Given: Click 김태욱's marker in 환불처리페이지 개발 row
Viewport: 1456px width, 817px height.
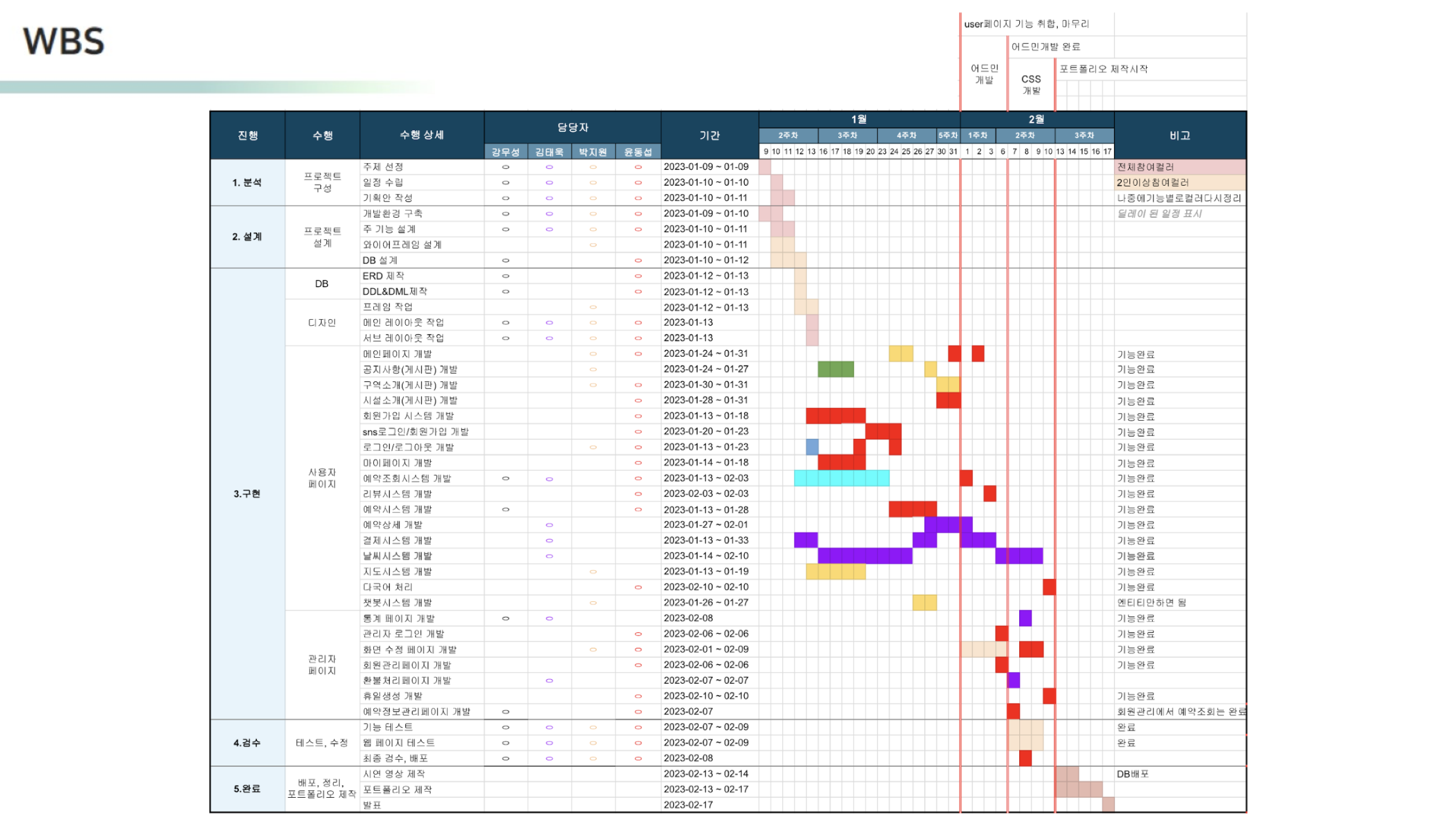Looking at the screenshot, I should (x=549, y=680).
